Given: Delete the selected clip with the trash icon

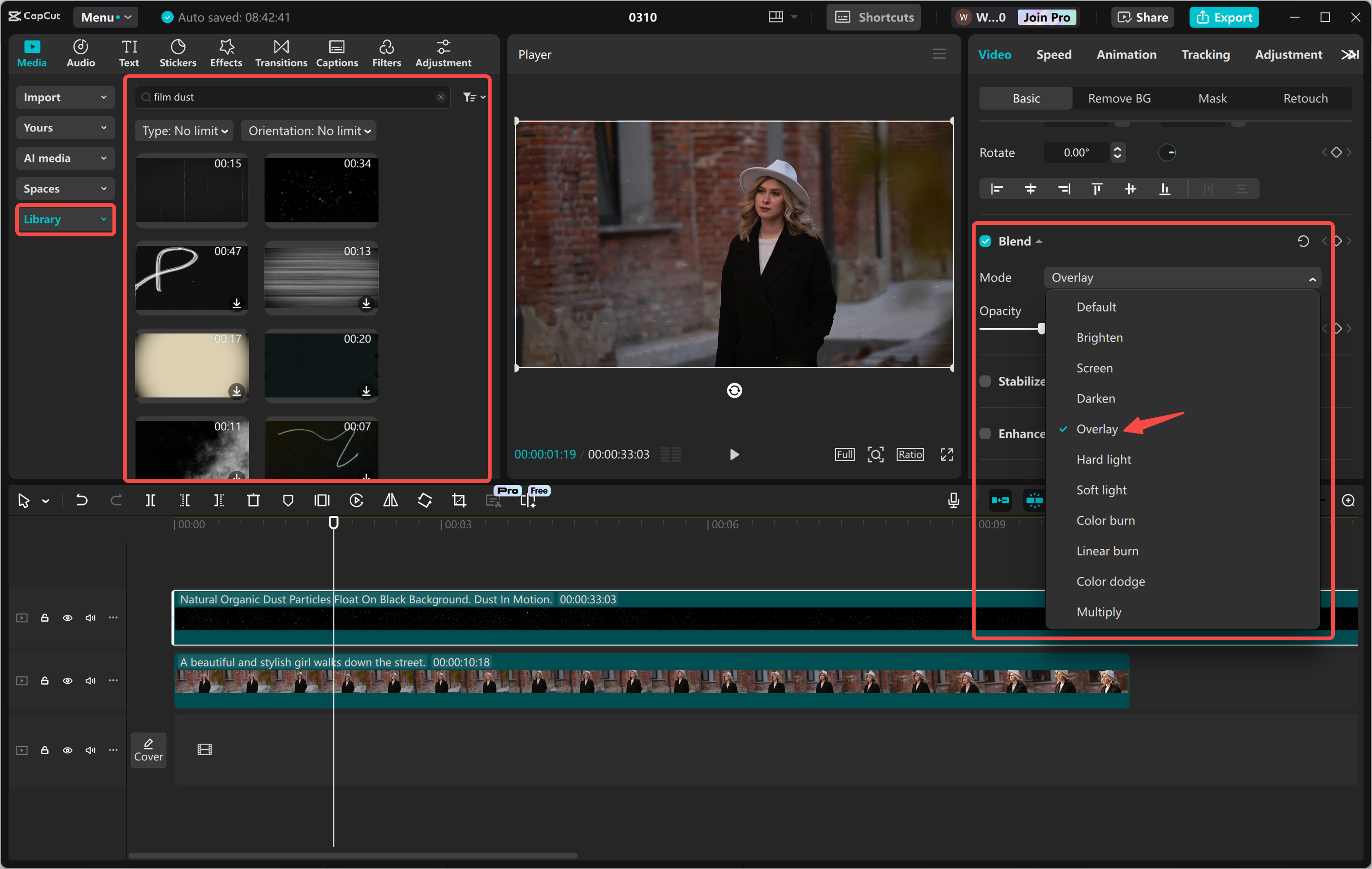Looking at the screenshot, I should coord(253,500).
